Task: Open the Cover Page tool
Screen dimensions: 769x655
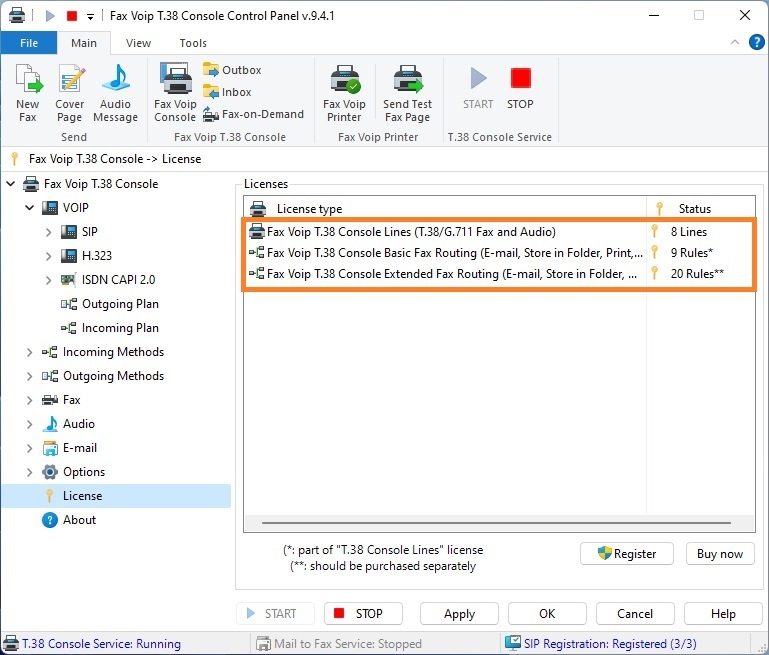Action: (70, 93)
